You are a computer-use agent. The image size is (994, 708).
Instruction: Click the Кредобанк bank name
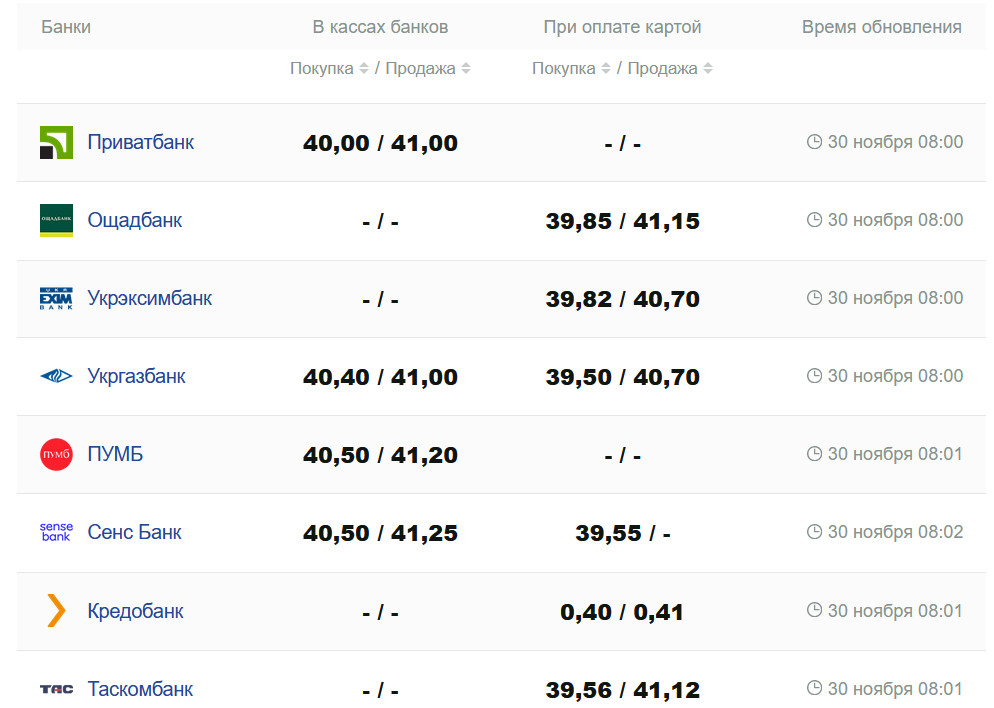tap(136, 611)
